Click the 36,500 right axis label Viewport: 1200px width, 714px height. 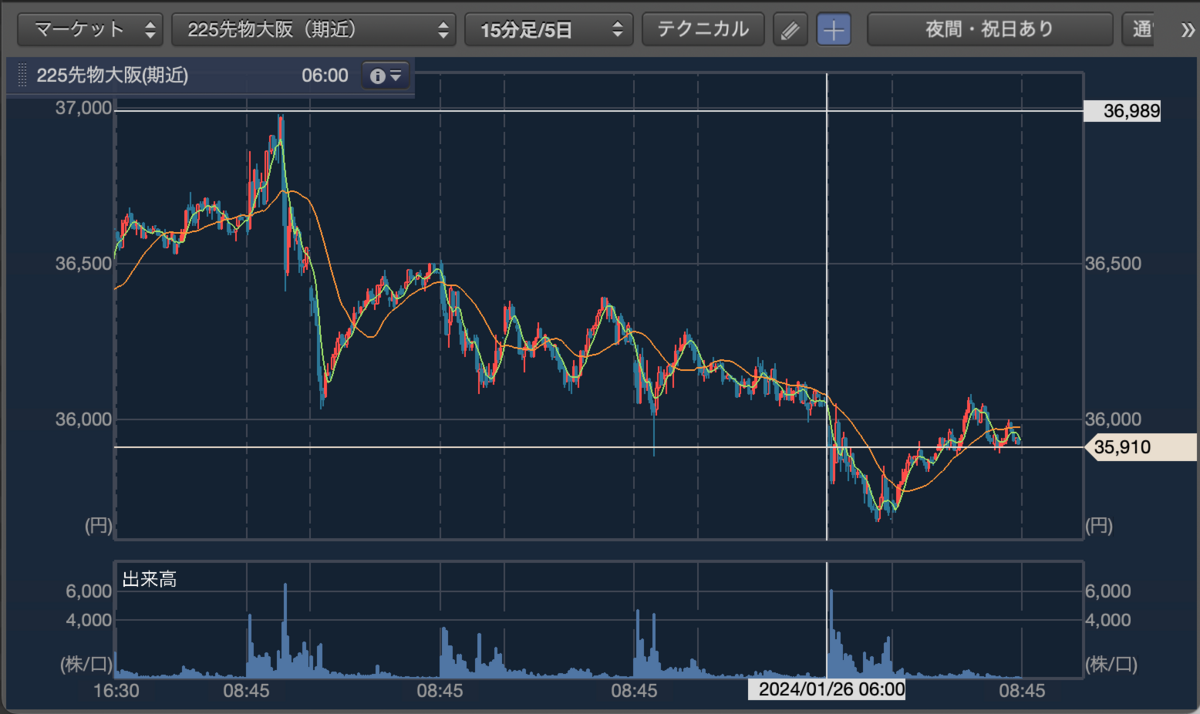pos(1113,264)
